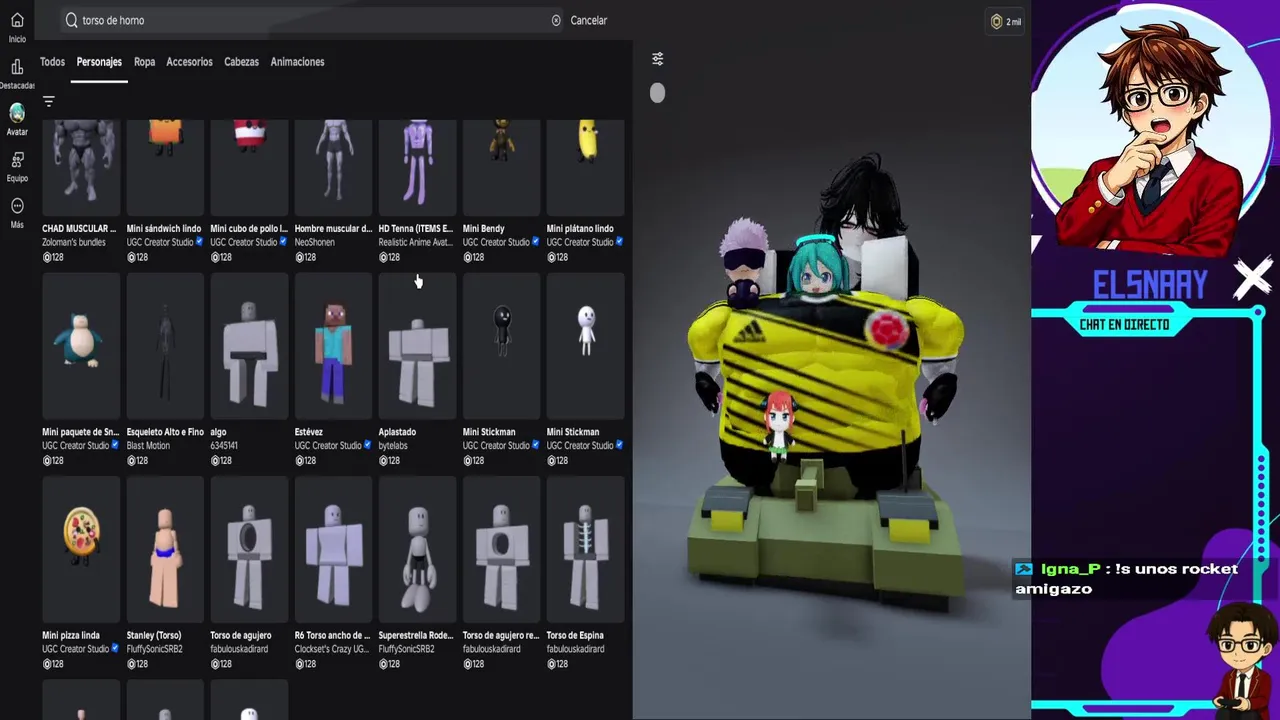The image size is (1280, 720).
Task: Select the 'algo' character thumbnail
Action: (249, 346)
